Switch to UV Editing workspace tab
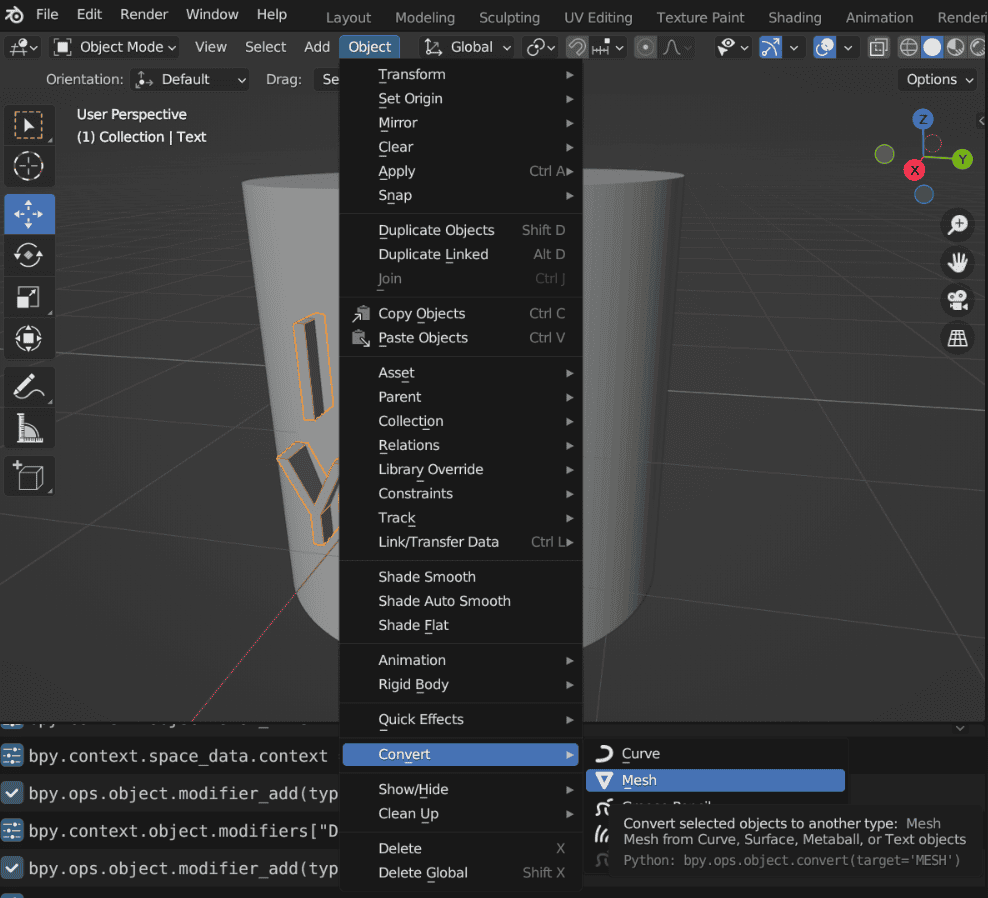This screenshot has height=898, width=988. coord(598,18)
